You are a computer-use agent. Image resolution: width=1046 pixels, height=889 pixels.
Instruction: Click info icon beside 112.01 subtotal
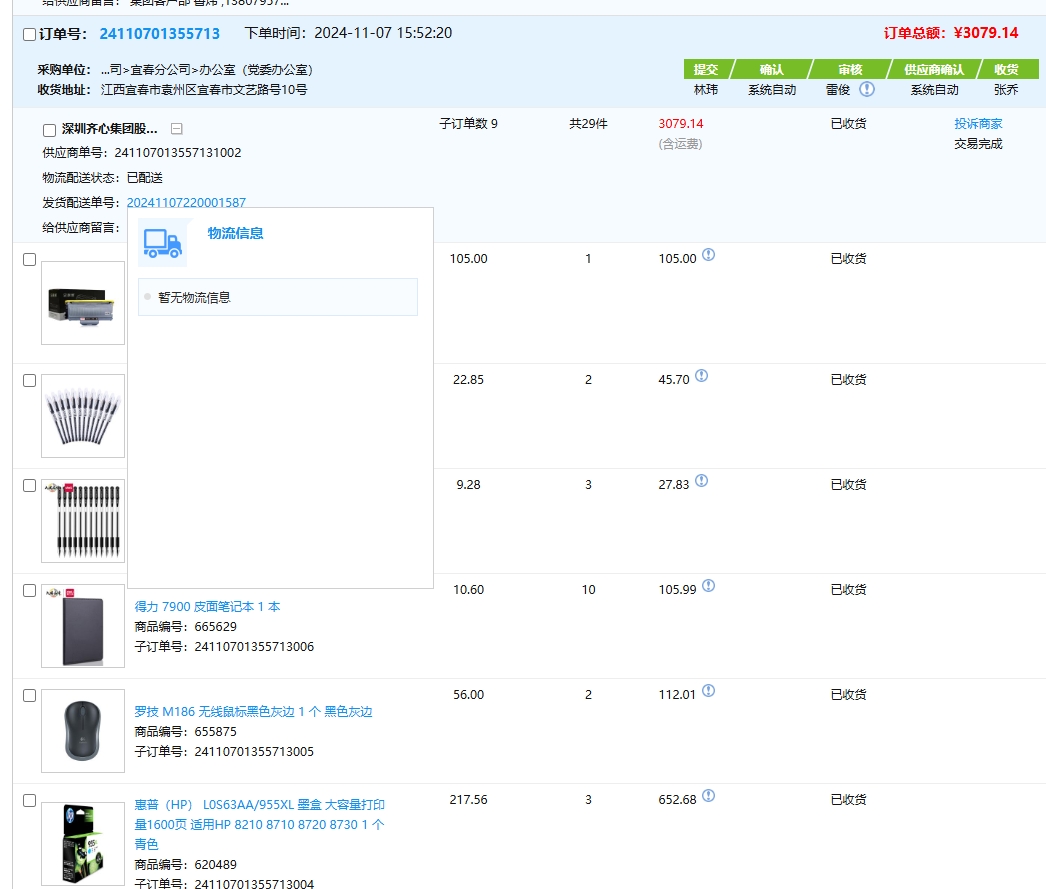click(708, 691)
